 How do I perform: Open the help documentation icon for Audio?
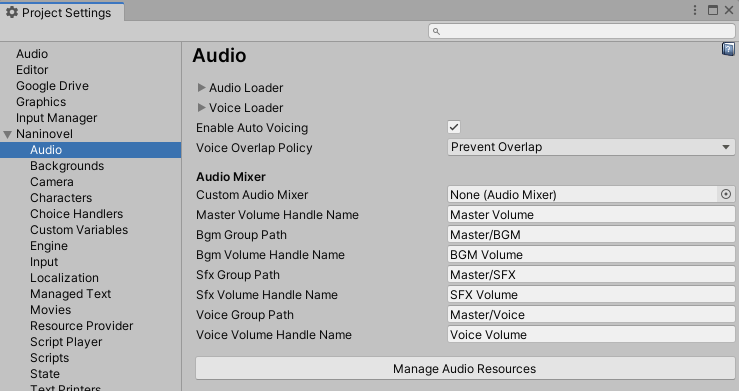pos(728,49)
